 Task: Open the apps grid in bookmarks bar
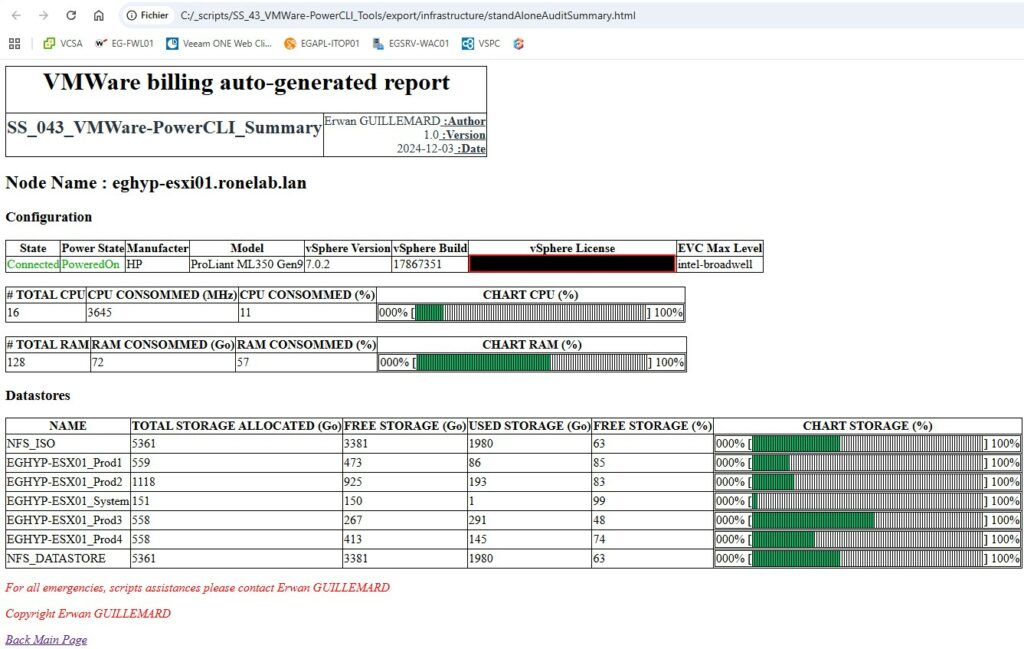click(x=14, y=44)
